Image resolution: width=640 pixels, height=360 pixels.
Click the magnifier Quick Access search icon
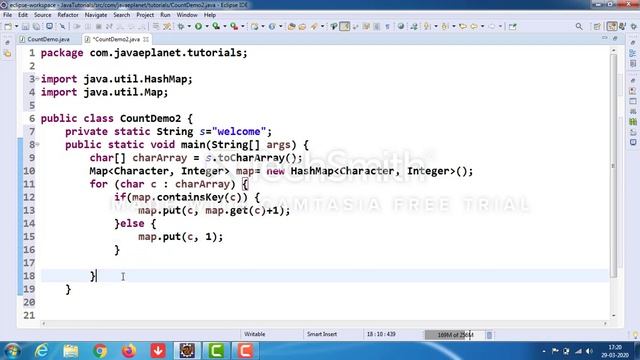pyautogui.click(x=579, y=27)
